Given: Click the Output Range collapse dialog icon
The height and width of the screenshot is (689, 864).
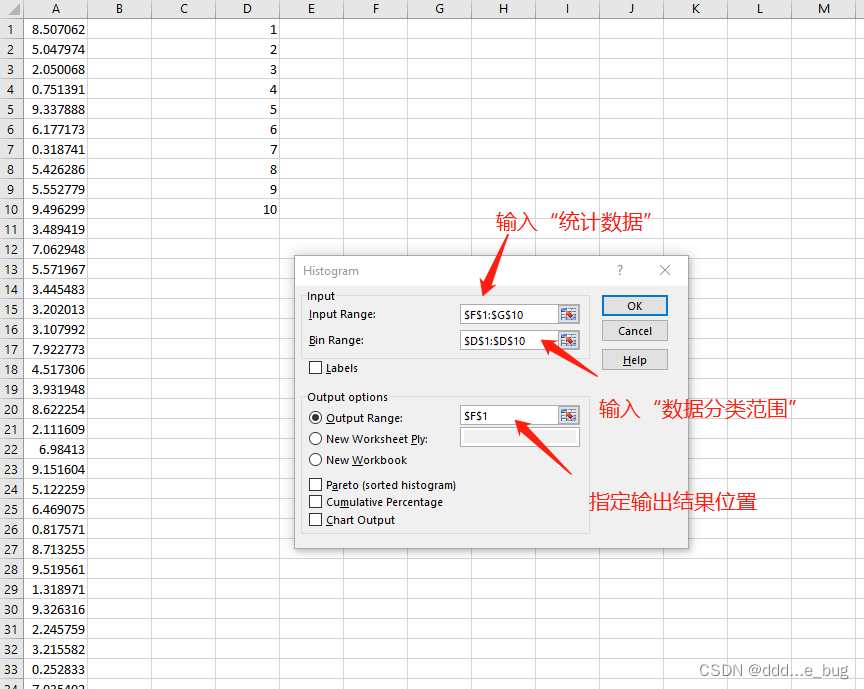Looking at the screenshot, I should tap(569, 415).
